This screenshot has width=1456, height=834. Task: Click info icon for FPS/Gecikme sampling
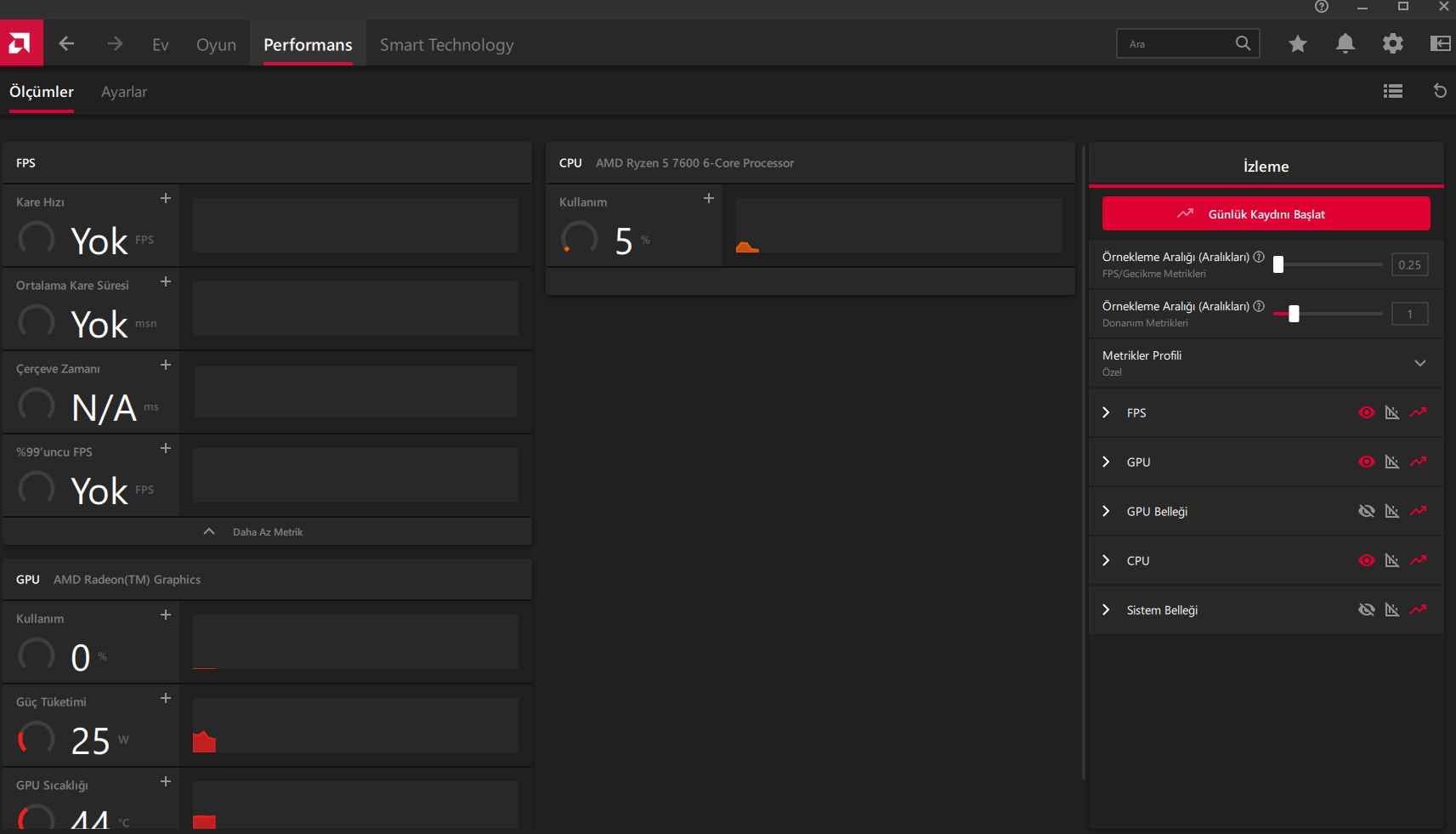[1259, 257]
